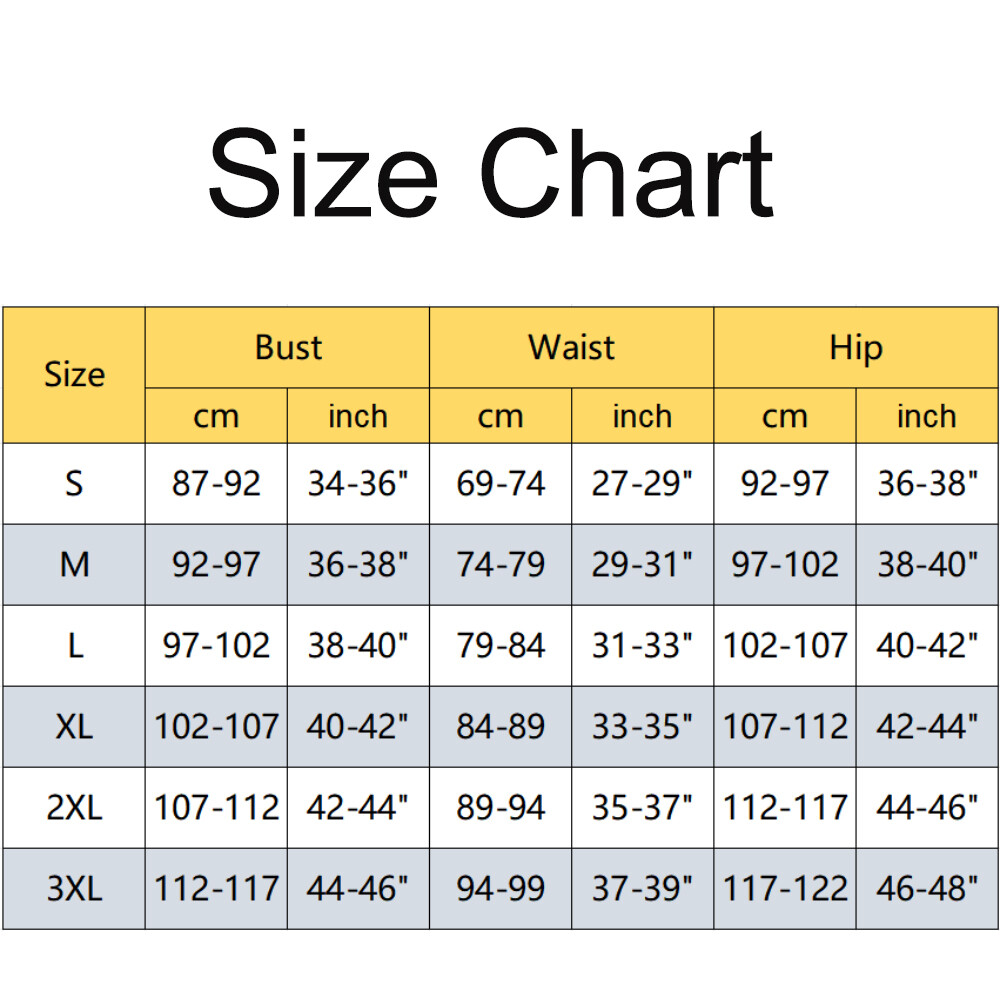Screen dimensions: 1000x1000
Task: Click the 87-92 bust cm cell
Action: tap(216, 484)
